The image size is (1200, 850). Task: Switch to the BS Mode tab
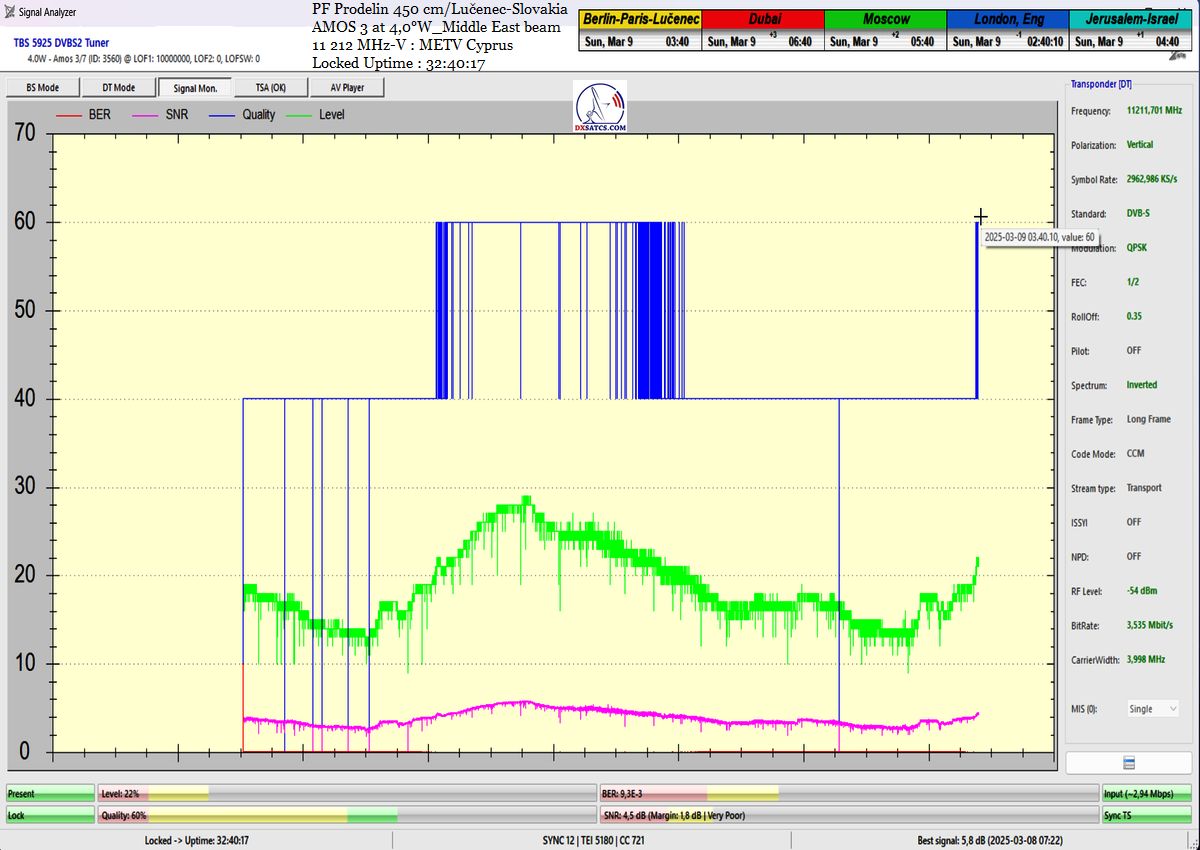42,88
